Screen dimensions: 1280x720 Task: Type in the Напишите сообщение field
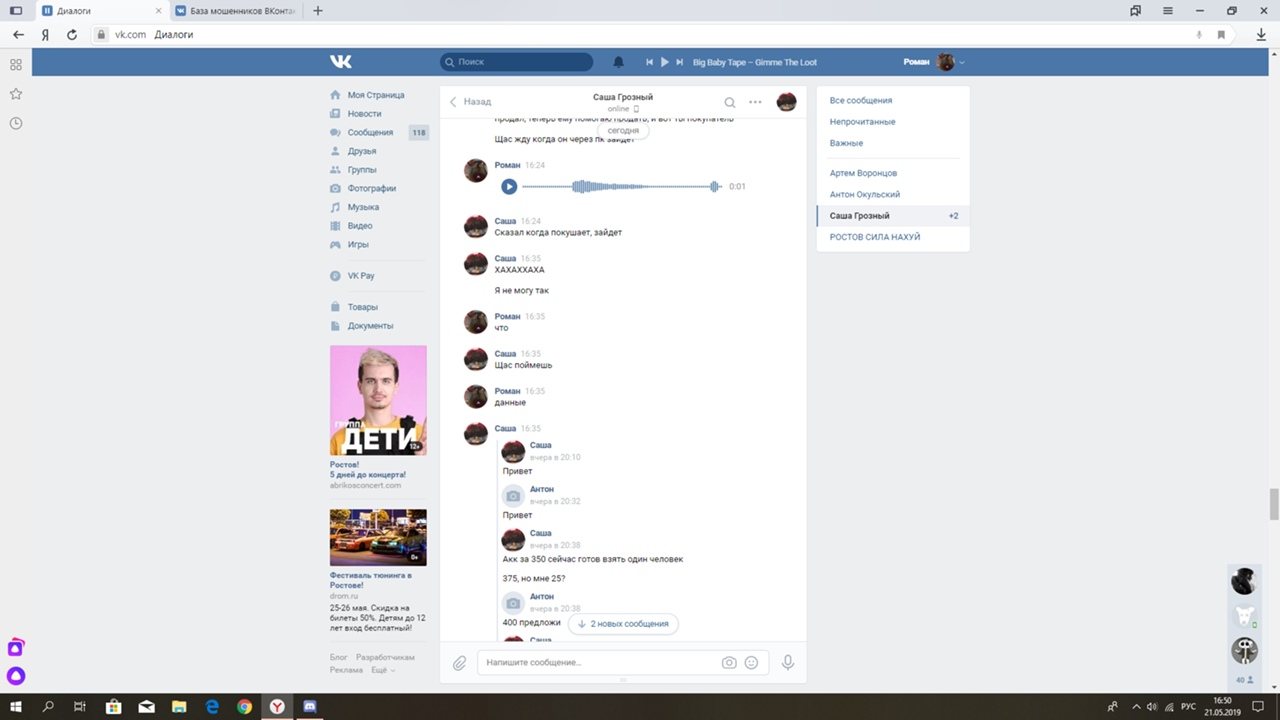[x=598, y=663]
